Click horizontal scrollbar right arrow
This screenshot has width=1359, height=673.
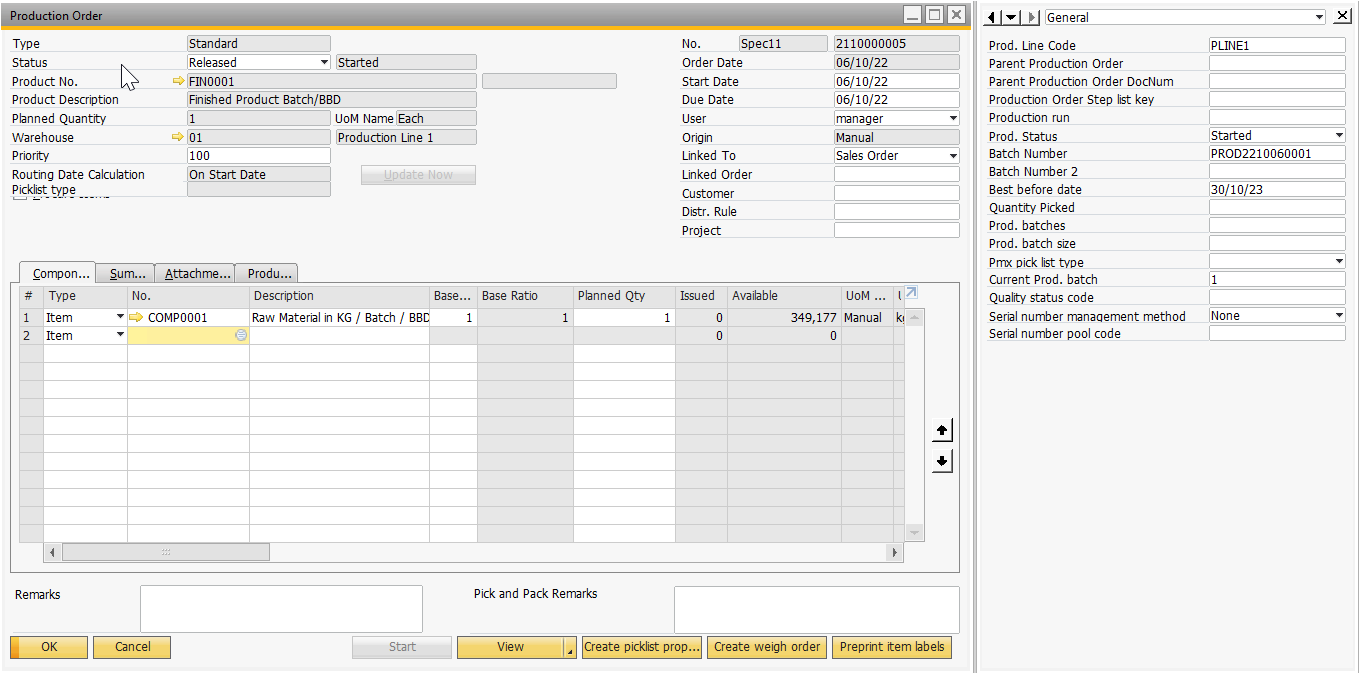click(x=895, y=552)
